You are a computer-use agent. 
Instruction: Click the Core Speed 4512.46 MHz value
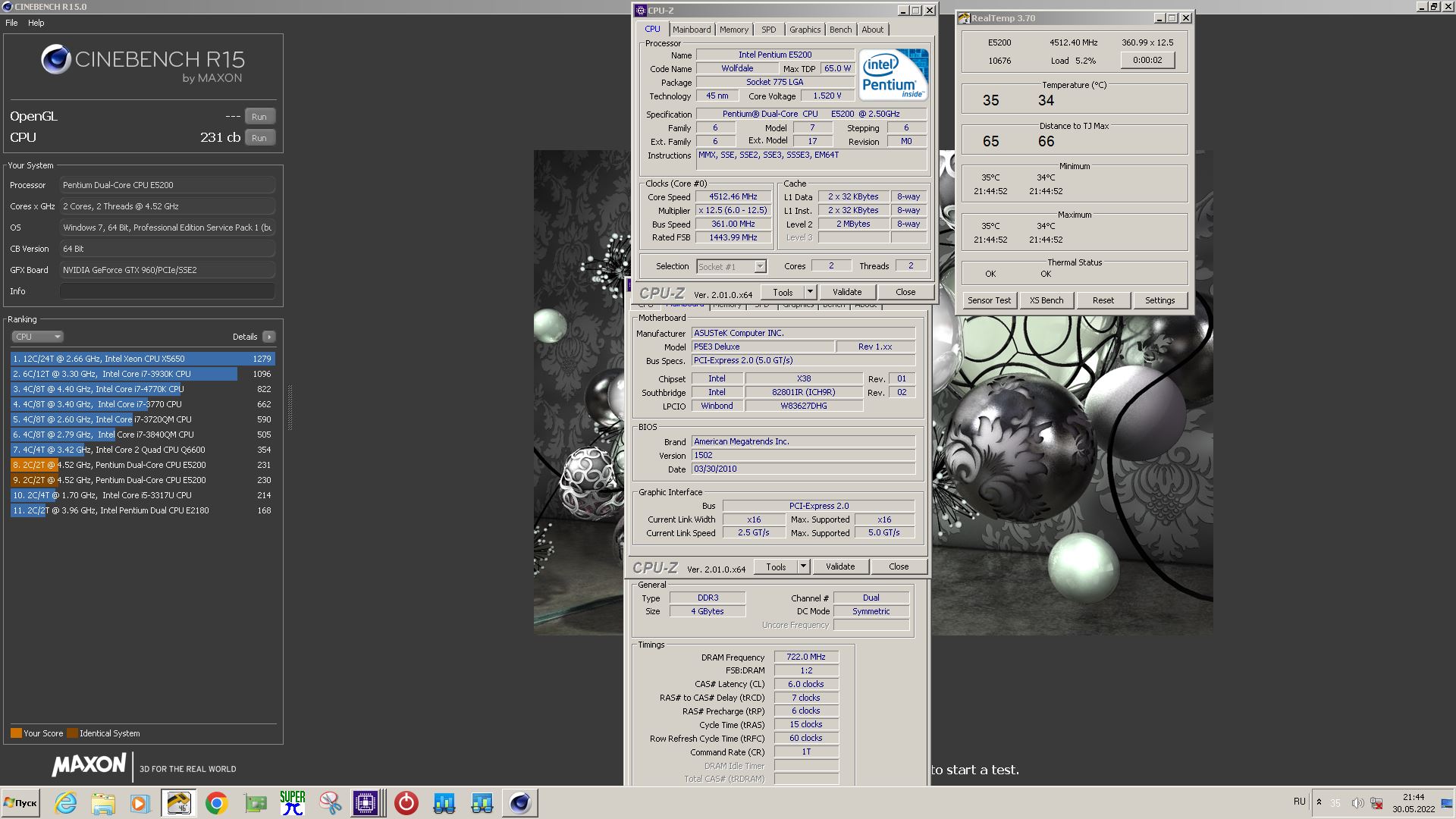point(733,196)
